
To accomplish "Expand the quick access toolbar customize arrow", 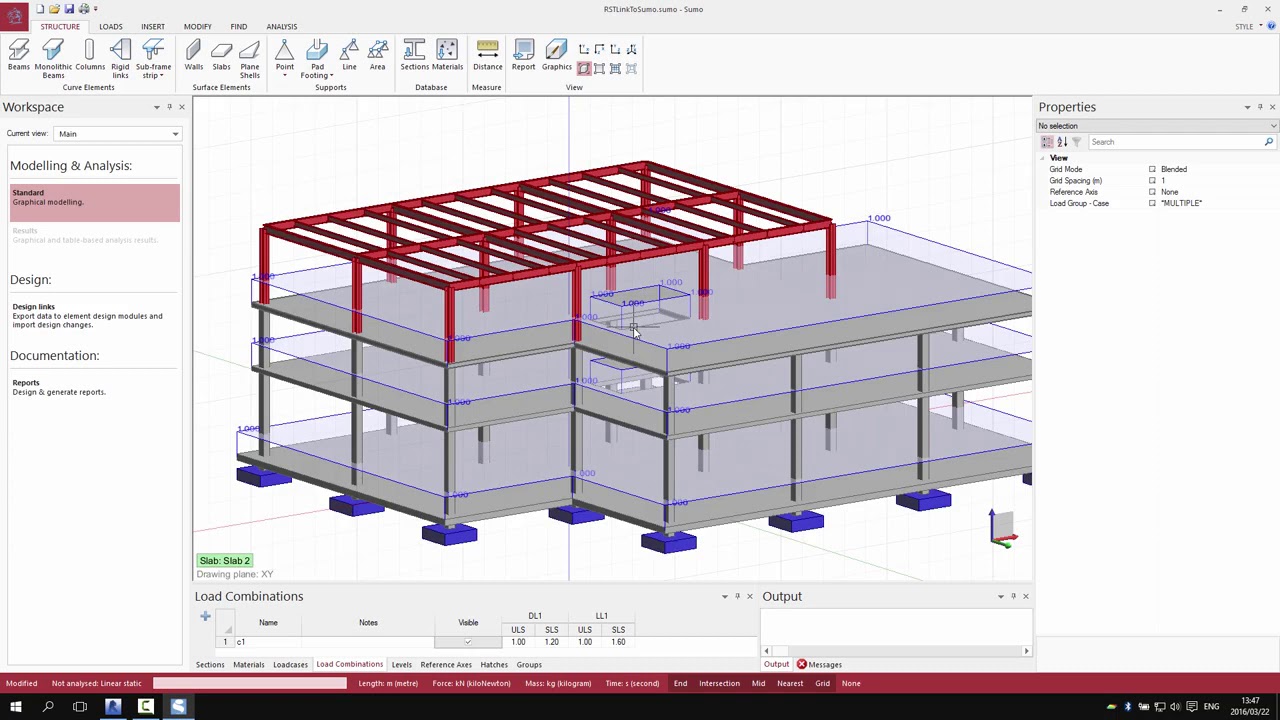I will (x=96, y=9).
